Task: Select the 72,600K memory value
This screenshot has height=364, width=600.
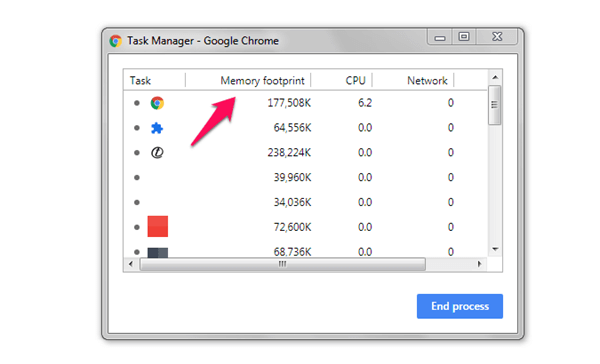Action: pyautogui.click(x=292, y=227)
